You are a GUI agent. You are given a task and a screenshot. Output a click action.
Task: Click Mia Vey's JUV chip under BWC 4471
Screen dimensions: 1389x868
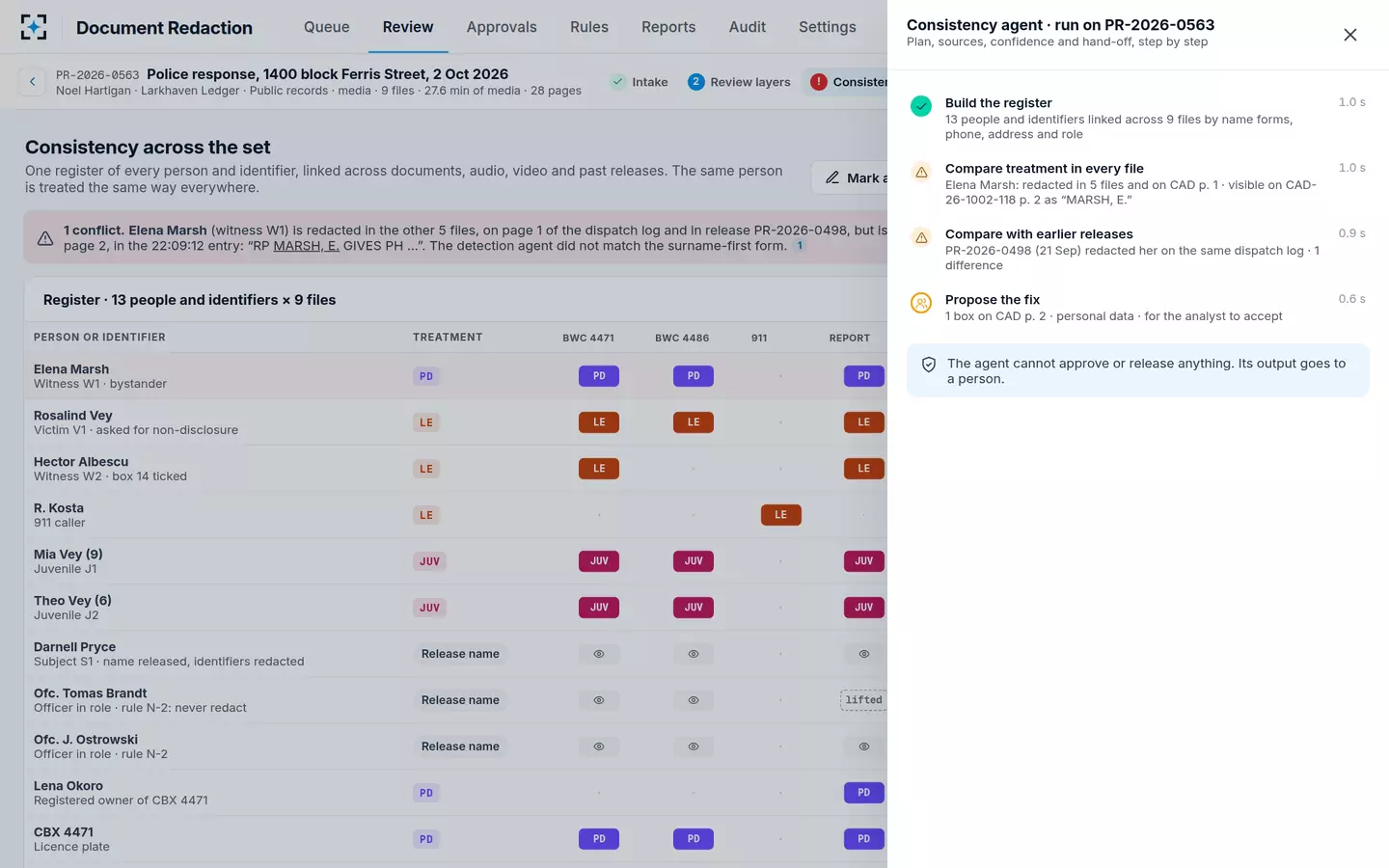tap(599, 561)
